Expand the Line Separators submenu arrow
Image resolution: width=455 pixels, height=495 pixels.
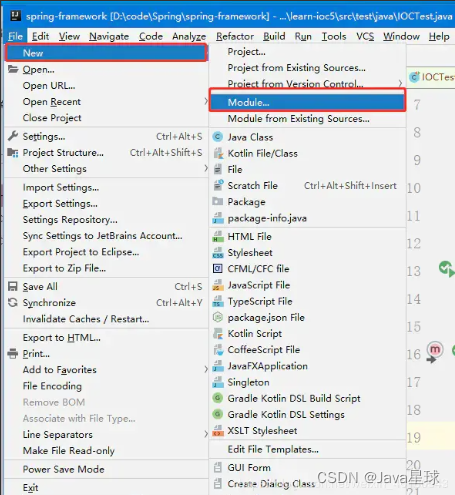pos(206,434)
